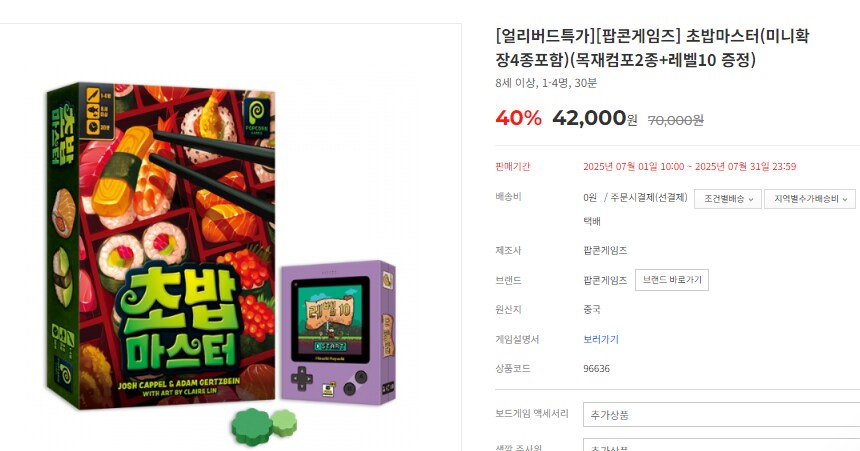Click the purple 레벨10 game box image
This screenshot has width=860, height=451.
coord(338,332)
